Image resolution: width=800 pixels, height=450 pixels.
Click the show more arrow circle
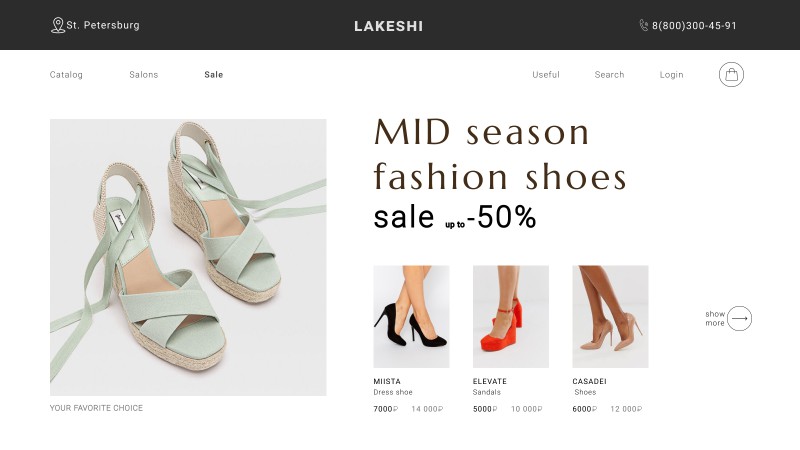(x=739, y=318)
